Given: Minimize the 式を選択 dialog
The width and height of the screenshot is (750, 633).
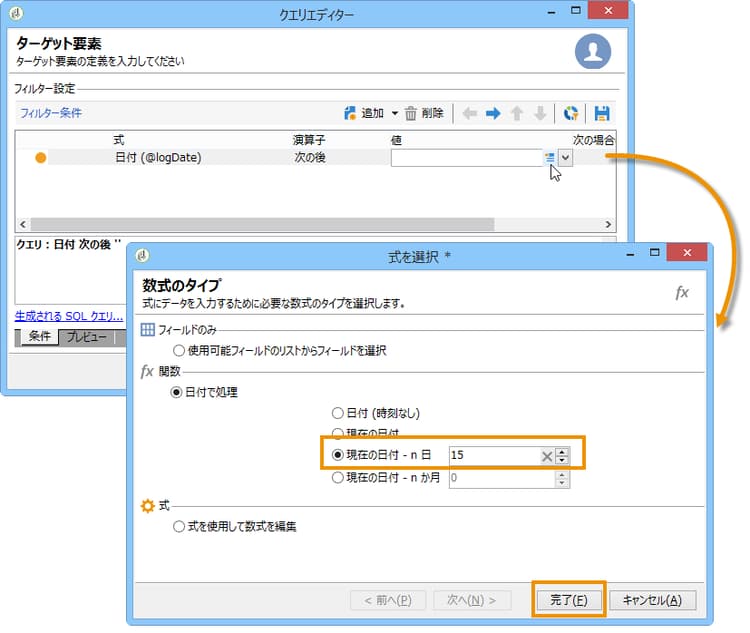Looking at the screenshot, I should click(630, 253).
